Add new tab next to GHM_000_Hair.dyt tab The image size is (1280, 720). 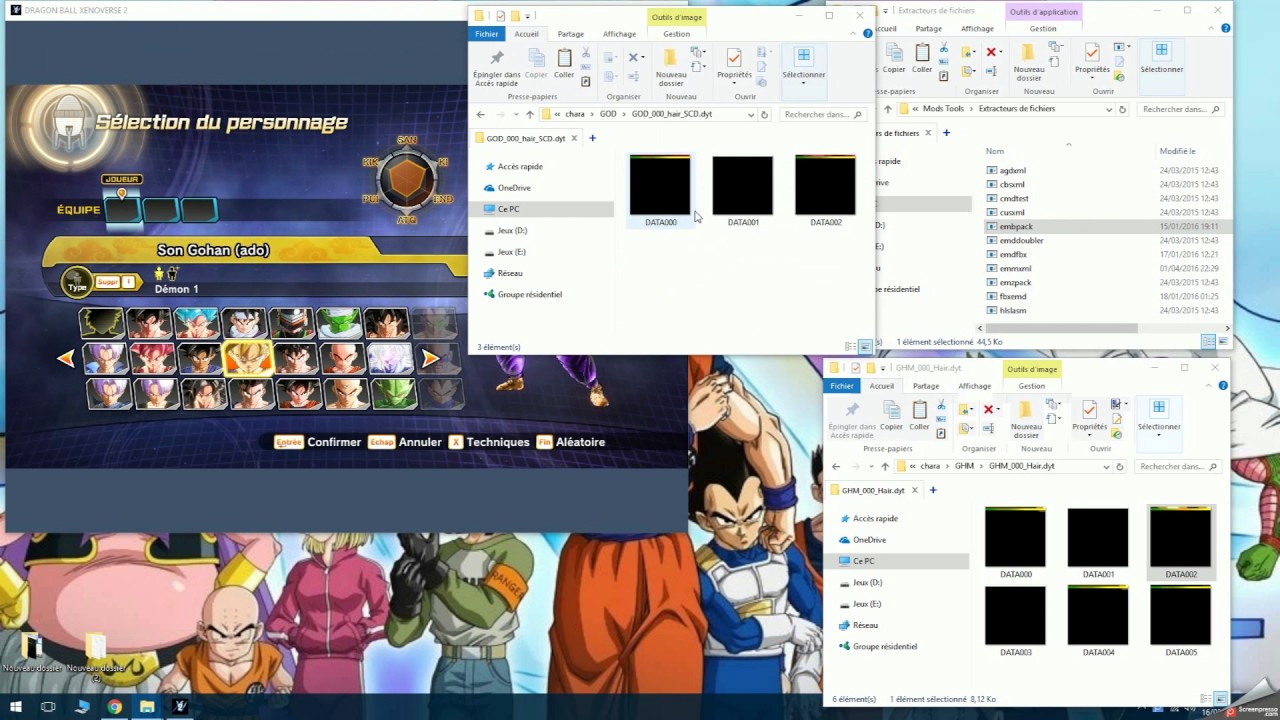933,490
